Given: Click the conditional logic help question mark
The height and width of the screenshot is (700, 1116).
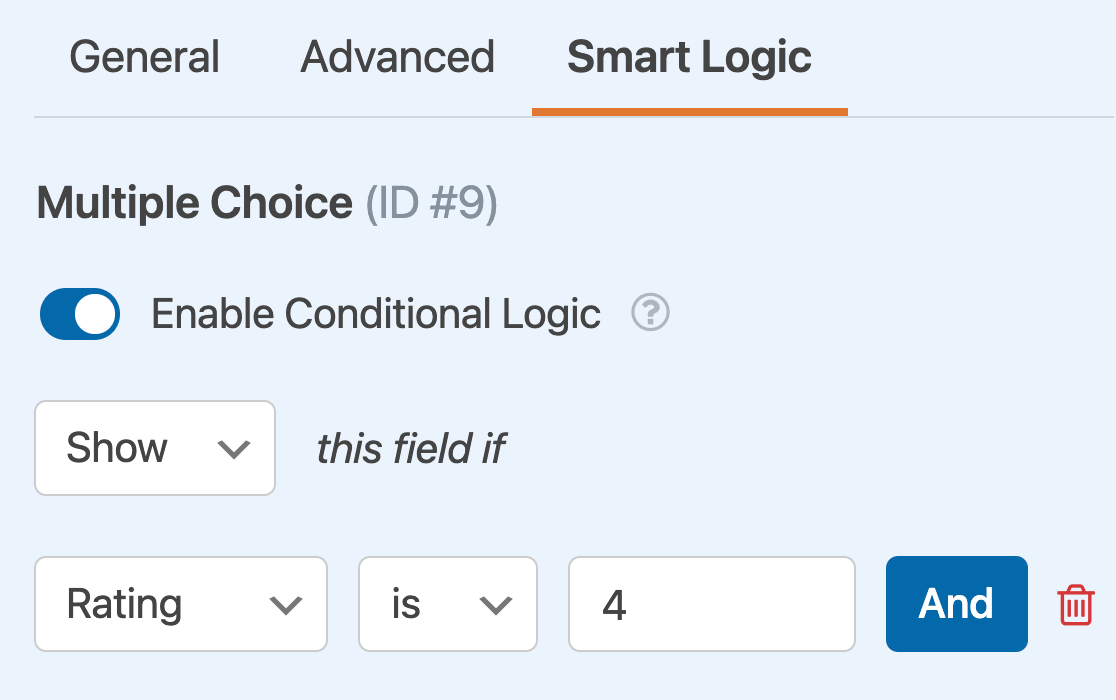Looking at the screenshot, I should pyautogui.click(x=650, y=314).
